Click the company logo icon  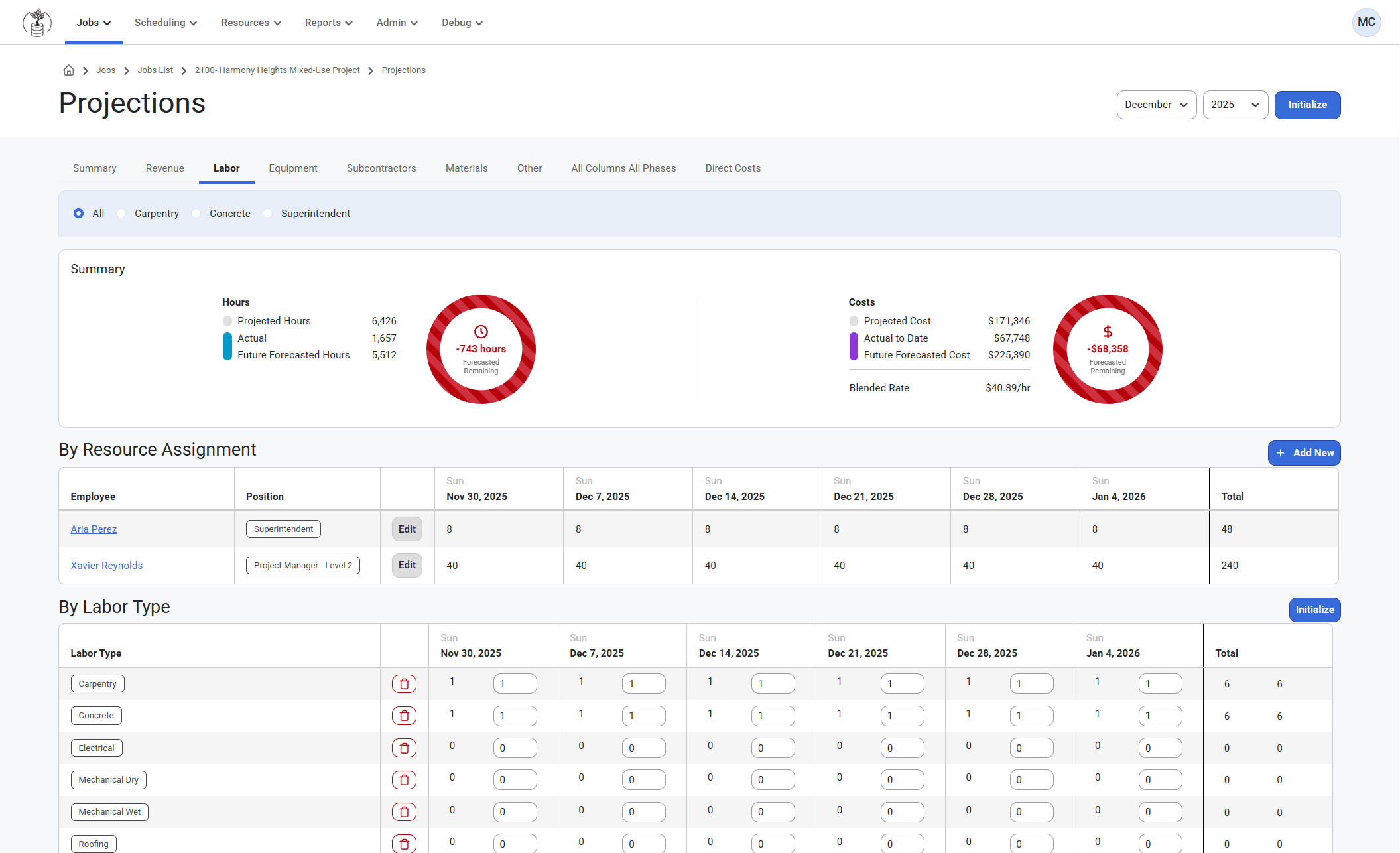37,23
